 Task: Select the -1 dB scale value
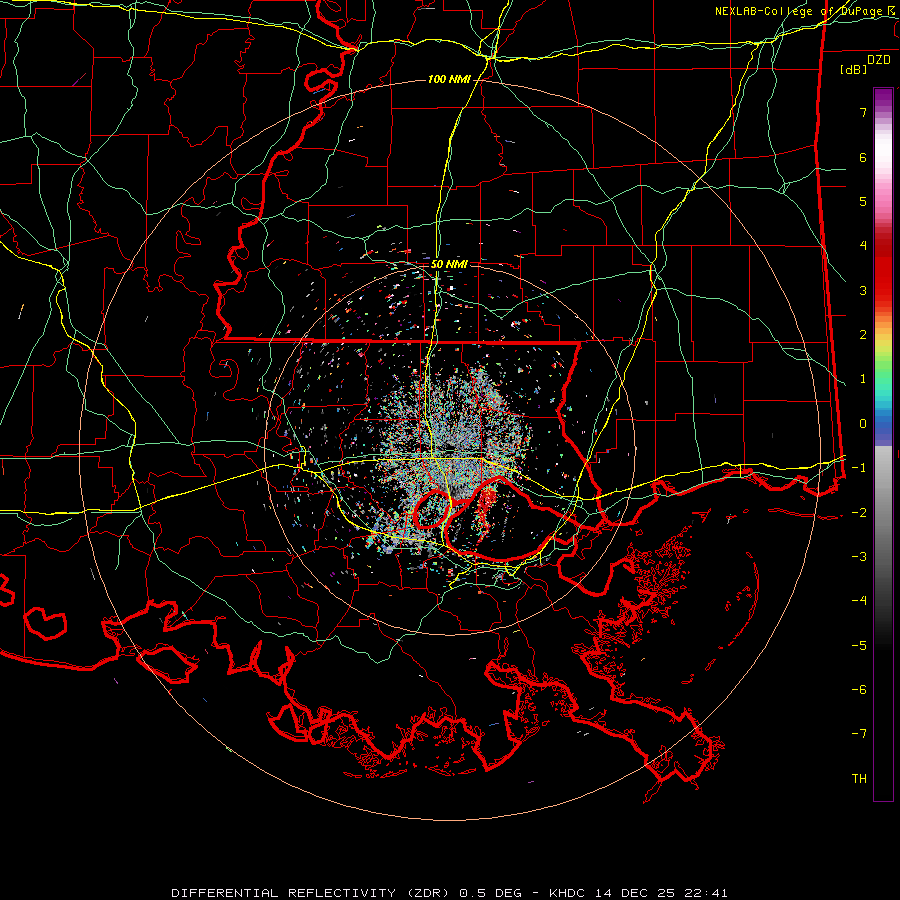coord(859,468)
